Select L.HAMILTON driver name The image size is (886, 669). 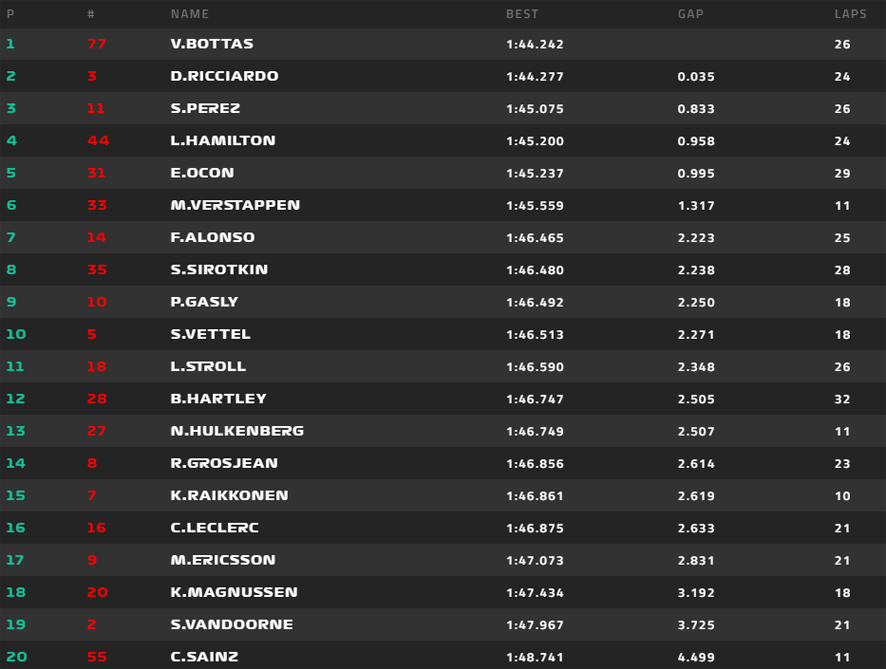coord(223,141)
